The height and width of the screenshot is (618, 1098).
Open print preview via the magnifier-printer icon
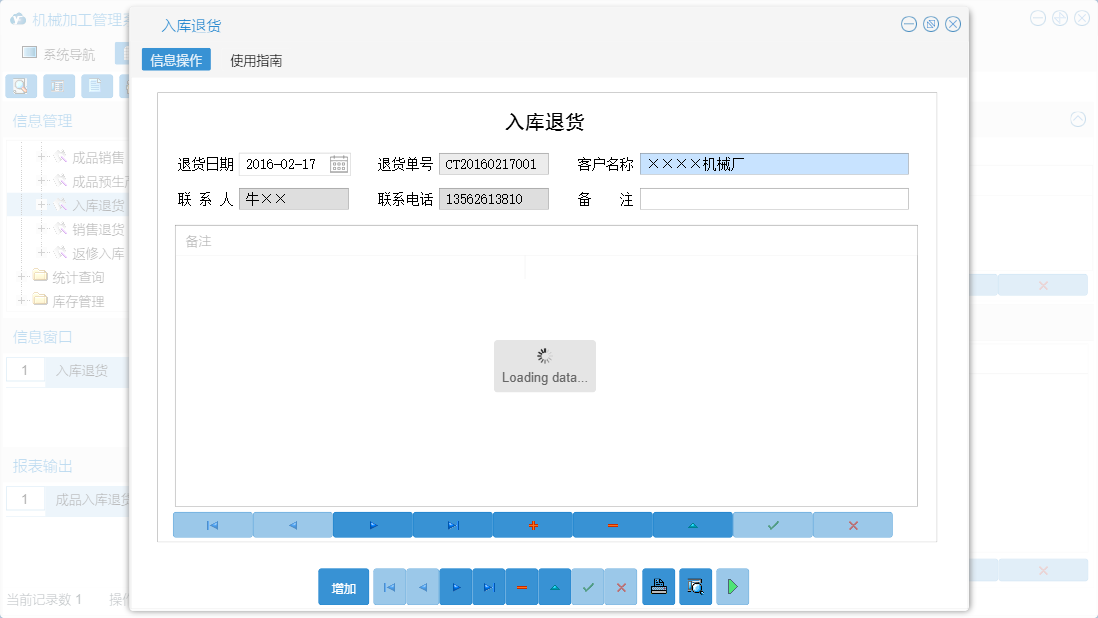(x=695, y=587)
